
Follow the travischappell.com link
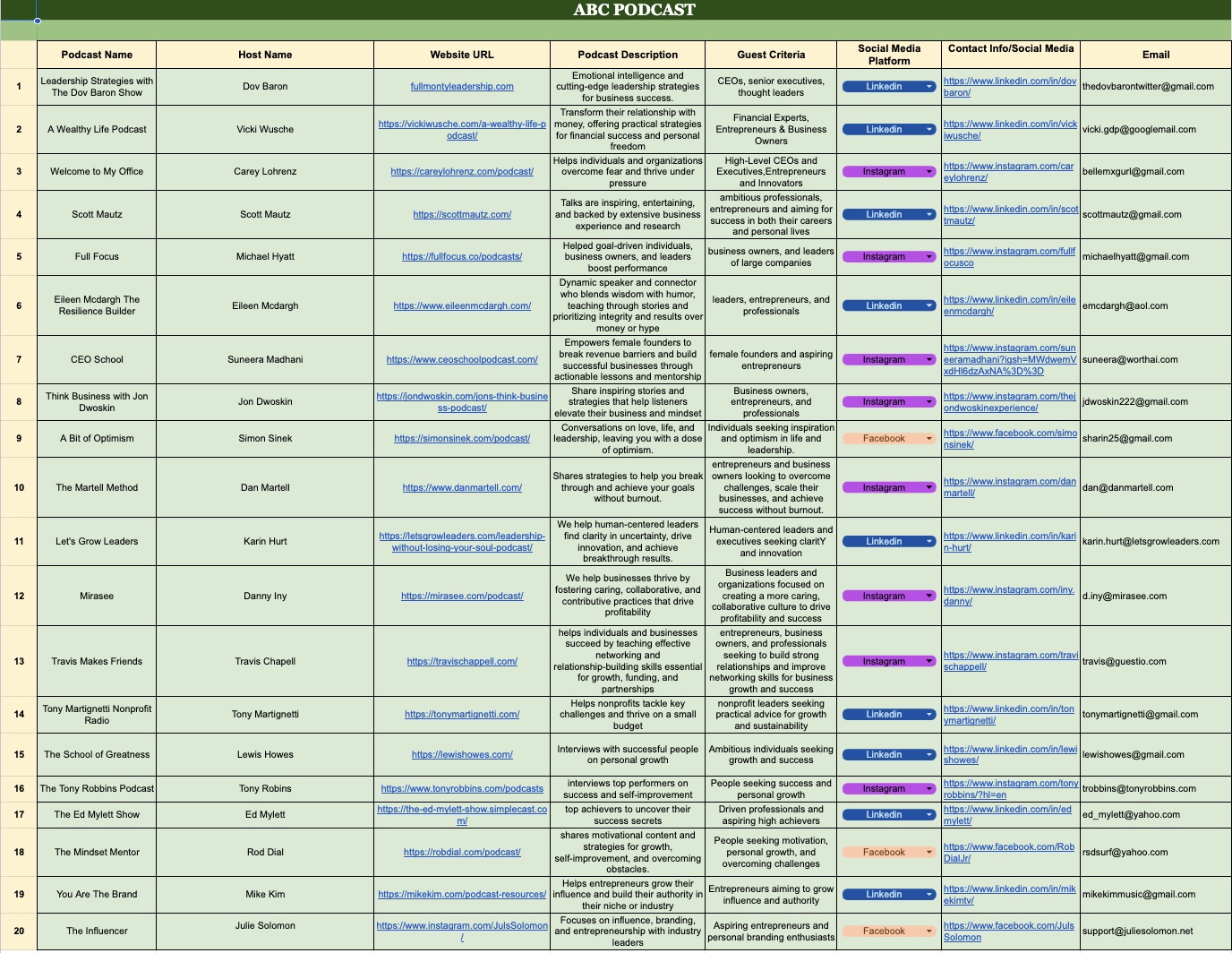(462, 662)
